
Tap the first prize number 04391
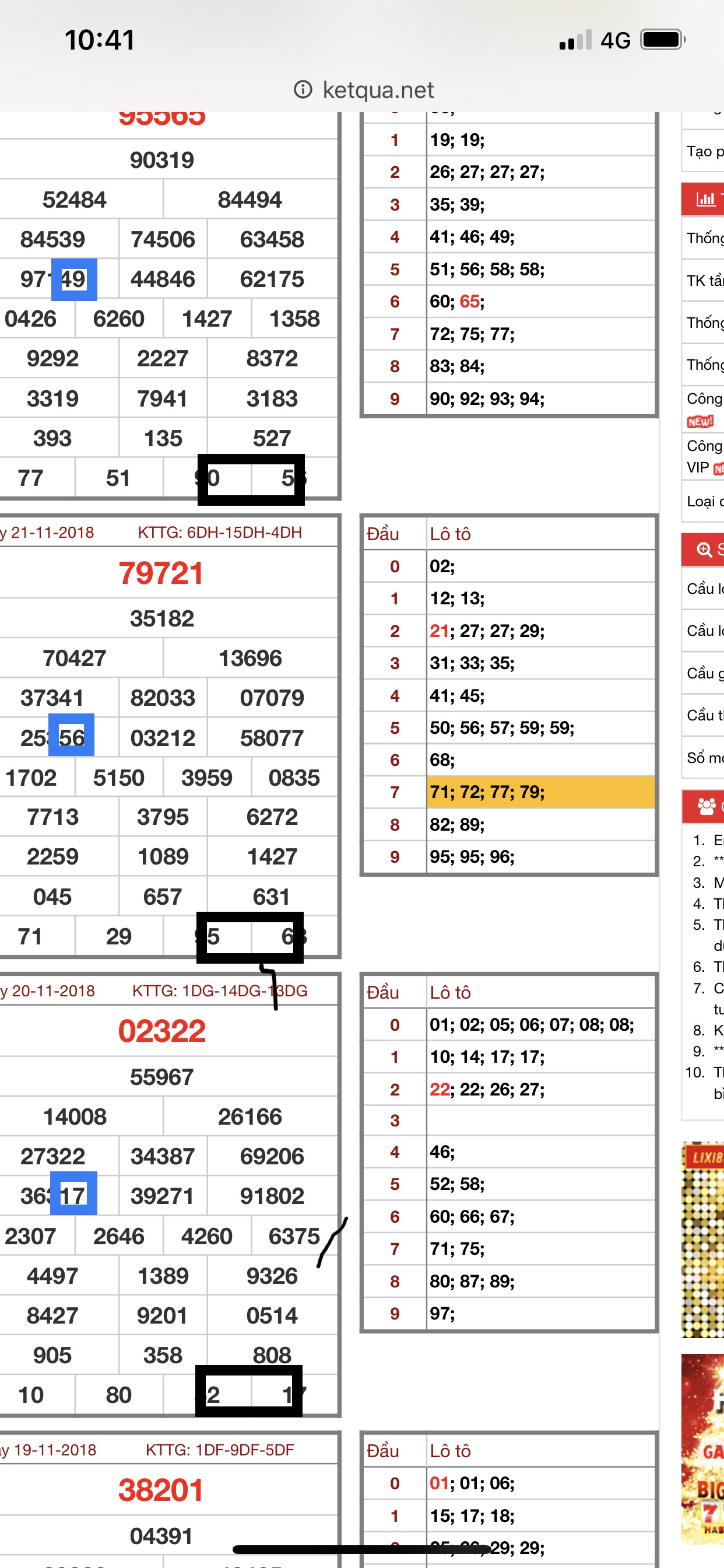tap(161, 1536)
